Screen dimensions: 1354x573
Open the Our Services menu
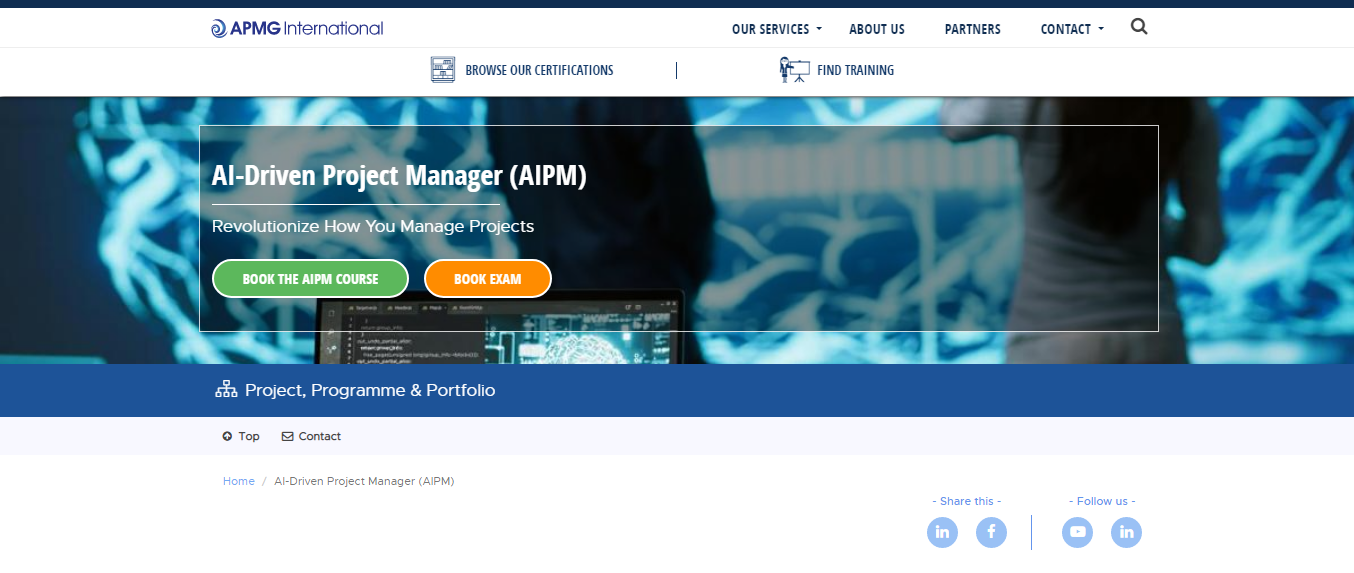[770, 29]
